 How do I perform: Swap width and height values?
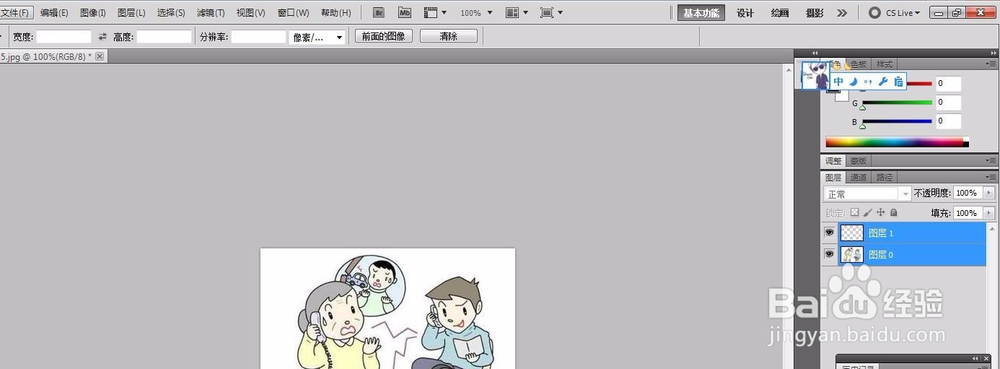(102, 37)
